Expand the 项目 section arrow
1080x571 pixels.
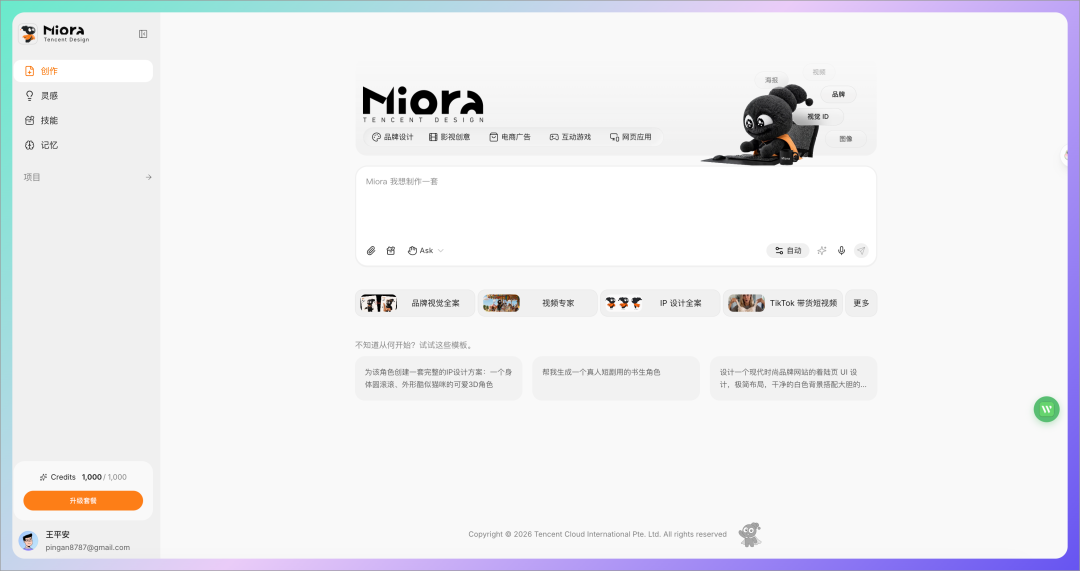tap(148, 177)
